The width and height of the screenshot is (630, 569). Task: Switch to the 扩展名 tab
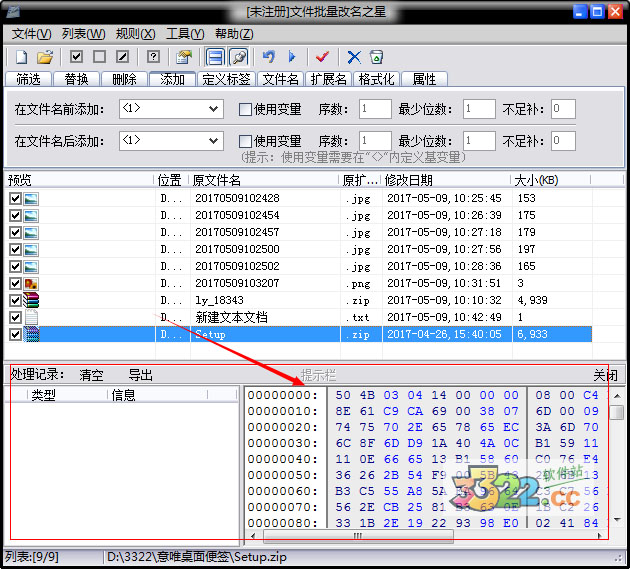[x=329, y=79]
